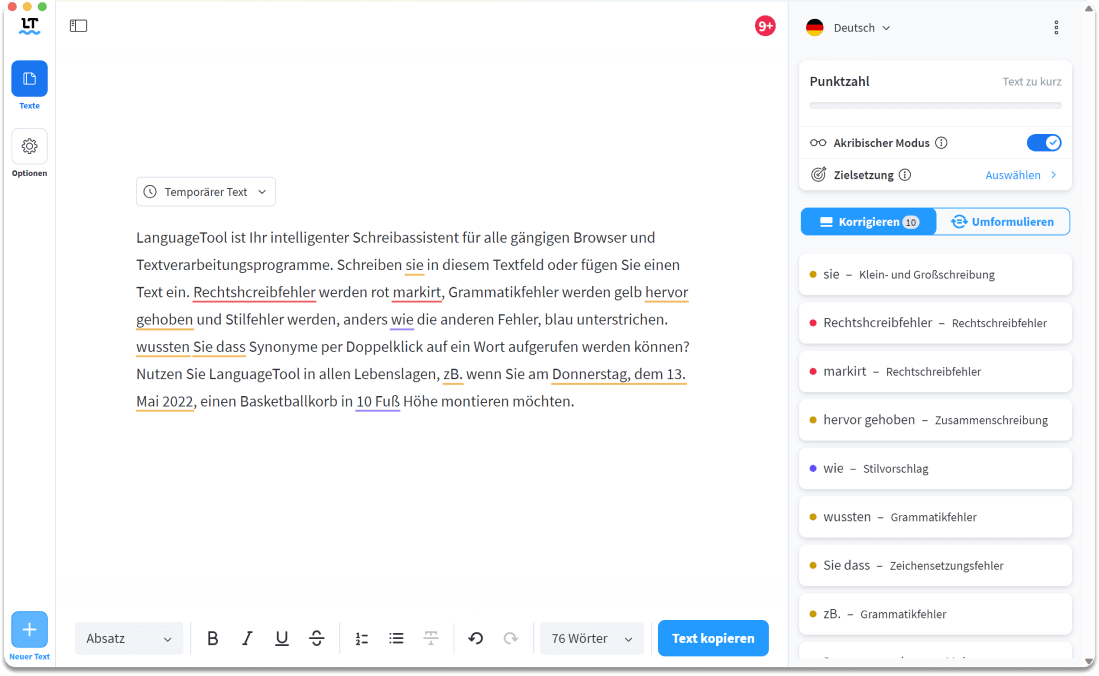Viewport: 1099px width, 676px height.
Task: Show info about Zielsetzung
Action: click(905, 175)
